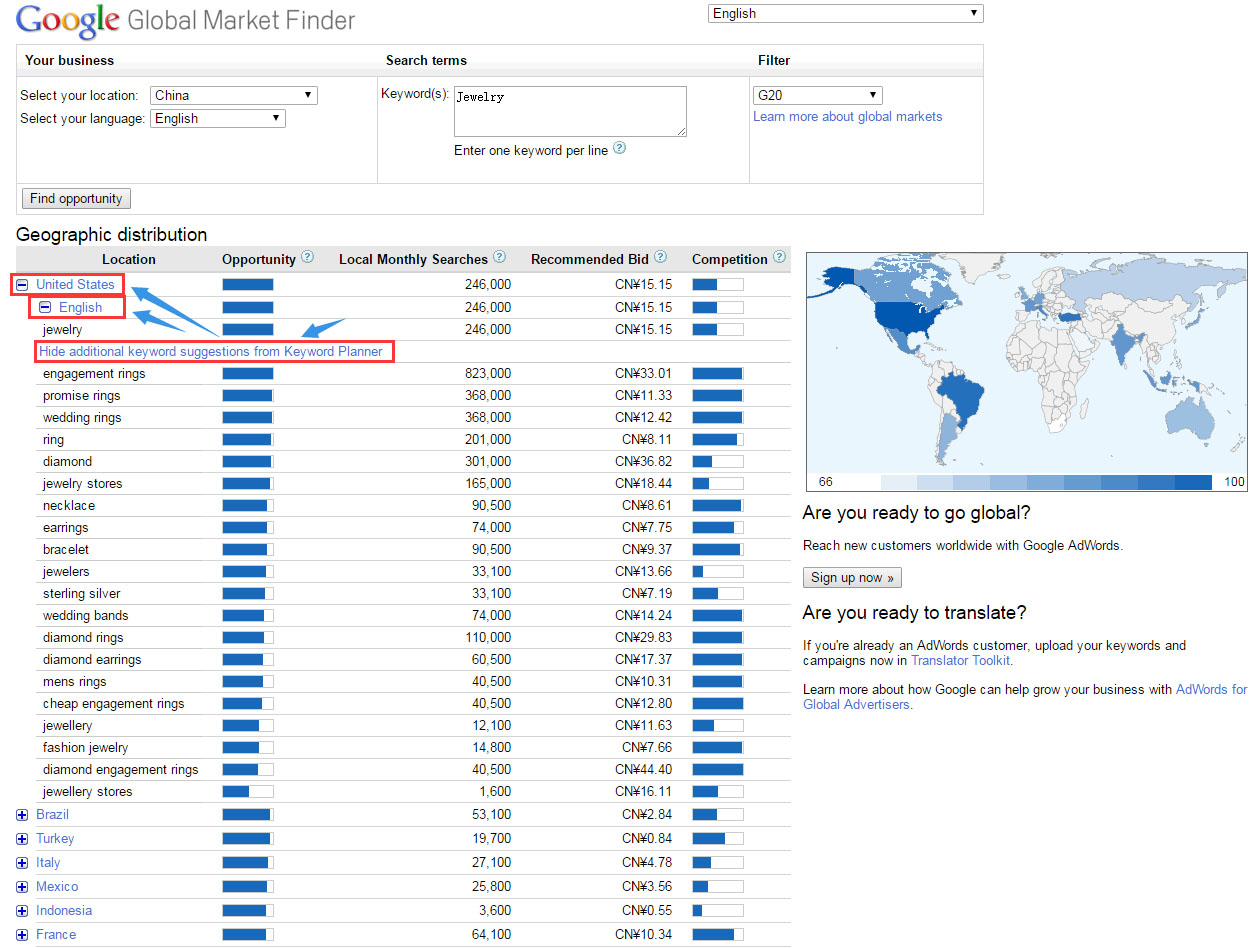This screenshot has height=948, width=1253.
Task: Collapse the United States row
Action: (x=22, y=285)
